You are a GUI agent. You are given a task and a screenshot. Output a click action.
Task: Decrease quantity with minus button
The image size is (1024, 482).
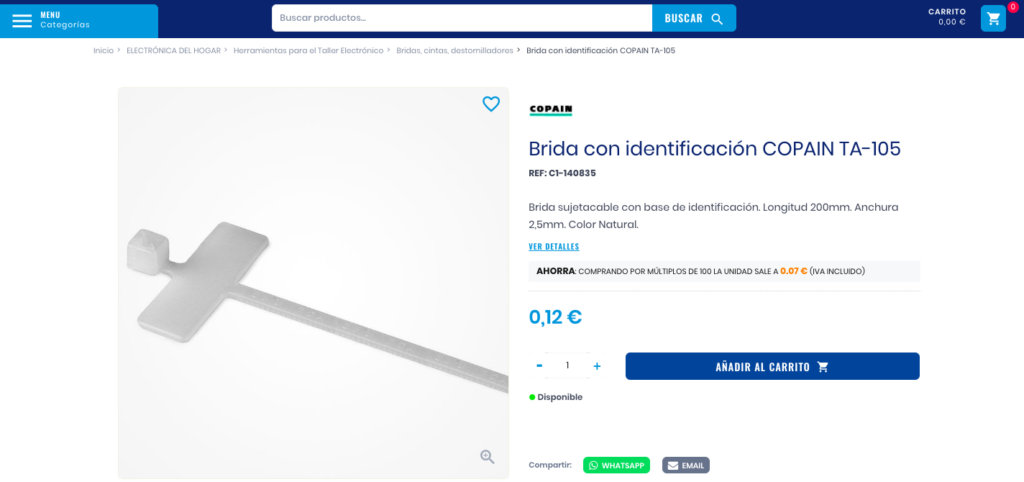coord(539,366)
